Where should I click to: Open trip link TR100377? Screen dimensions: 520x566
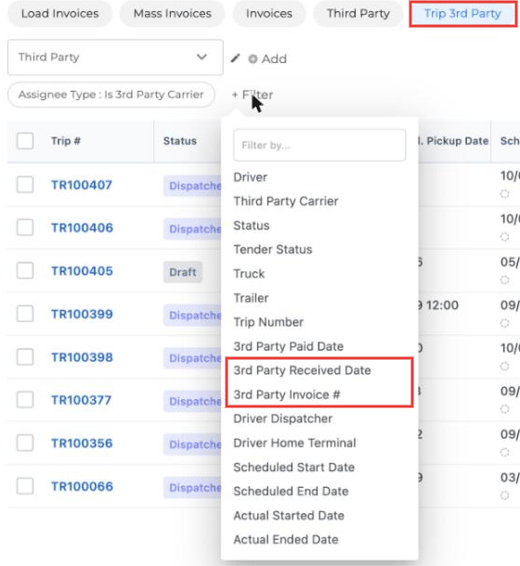pos(81,400)
